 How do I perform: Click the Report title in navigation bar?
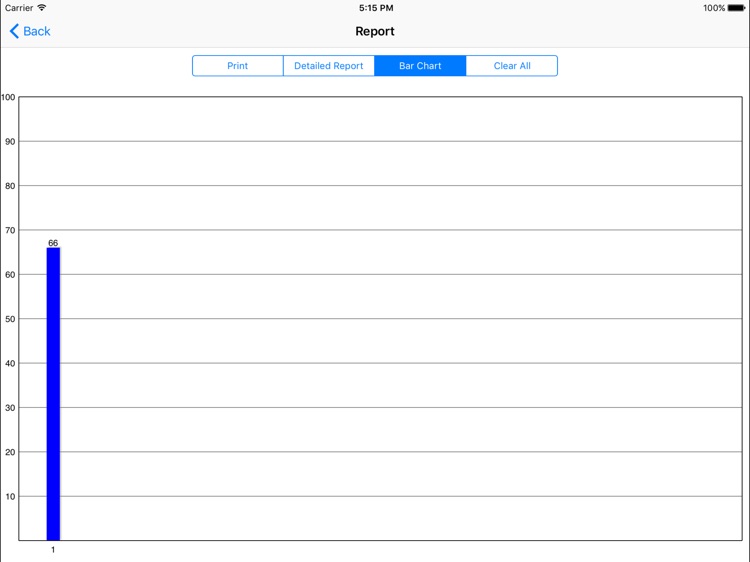(375, 32)
